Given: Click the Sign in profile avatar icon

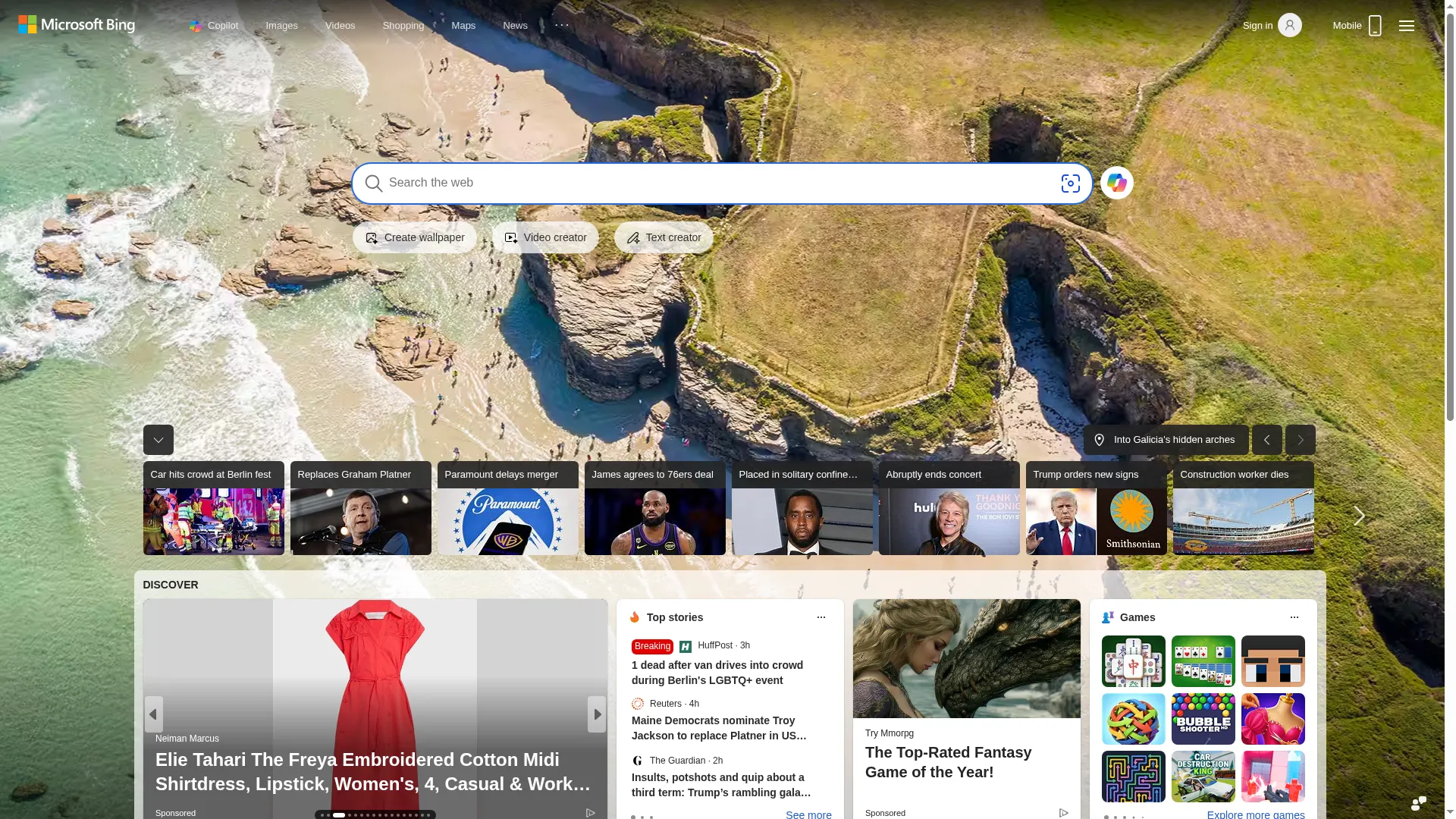Looking at the screenshot, I should [1289, 25].
